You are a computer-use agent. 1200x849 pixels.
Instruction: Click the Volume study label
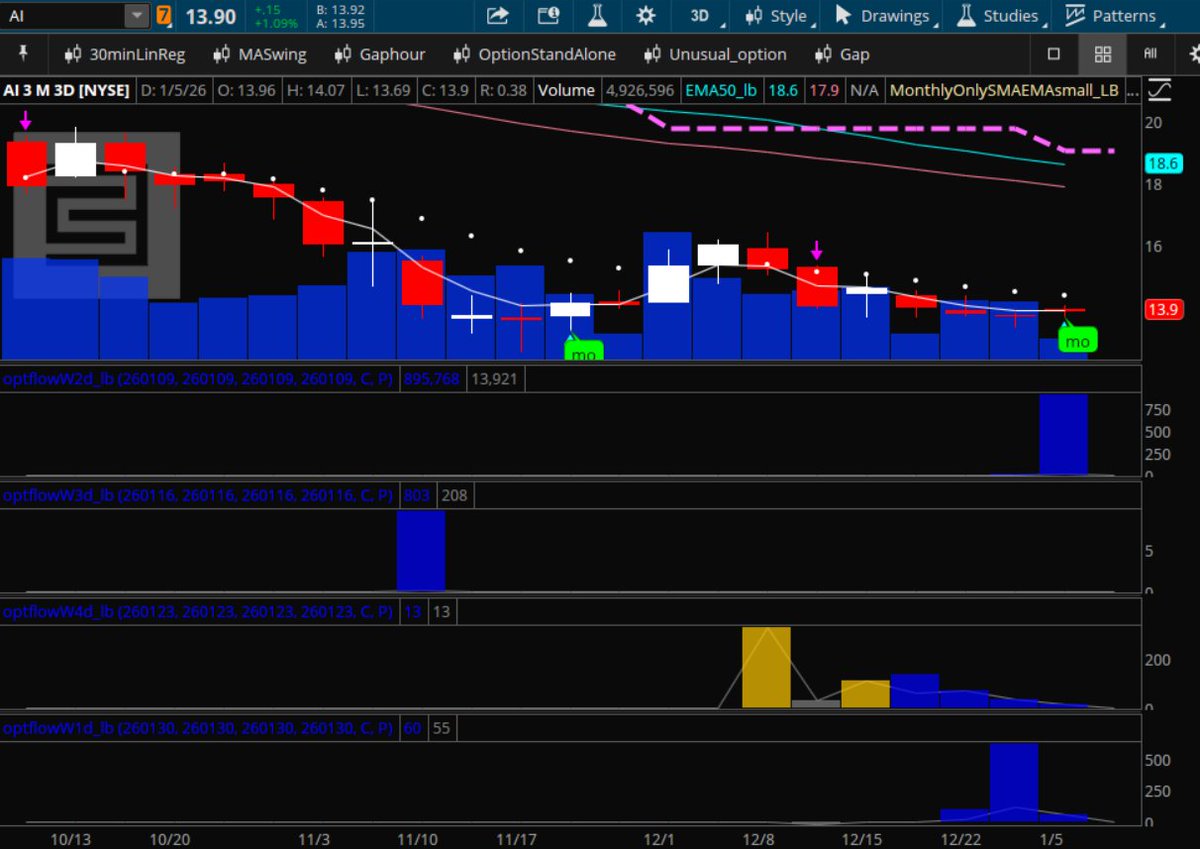[x=566, y=90]
